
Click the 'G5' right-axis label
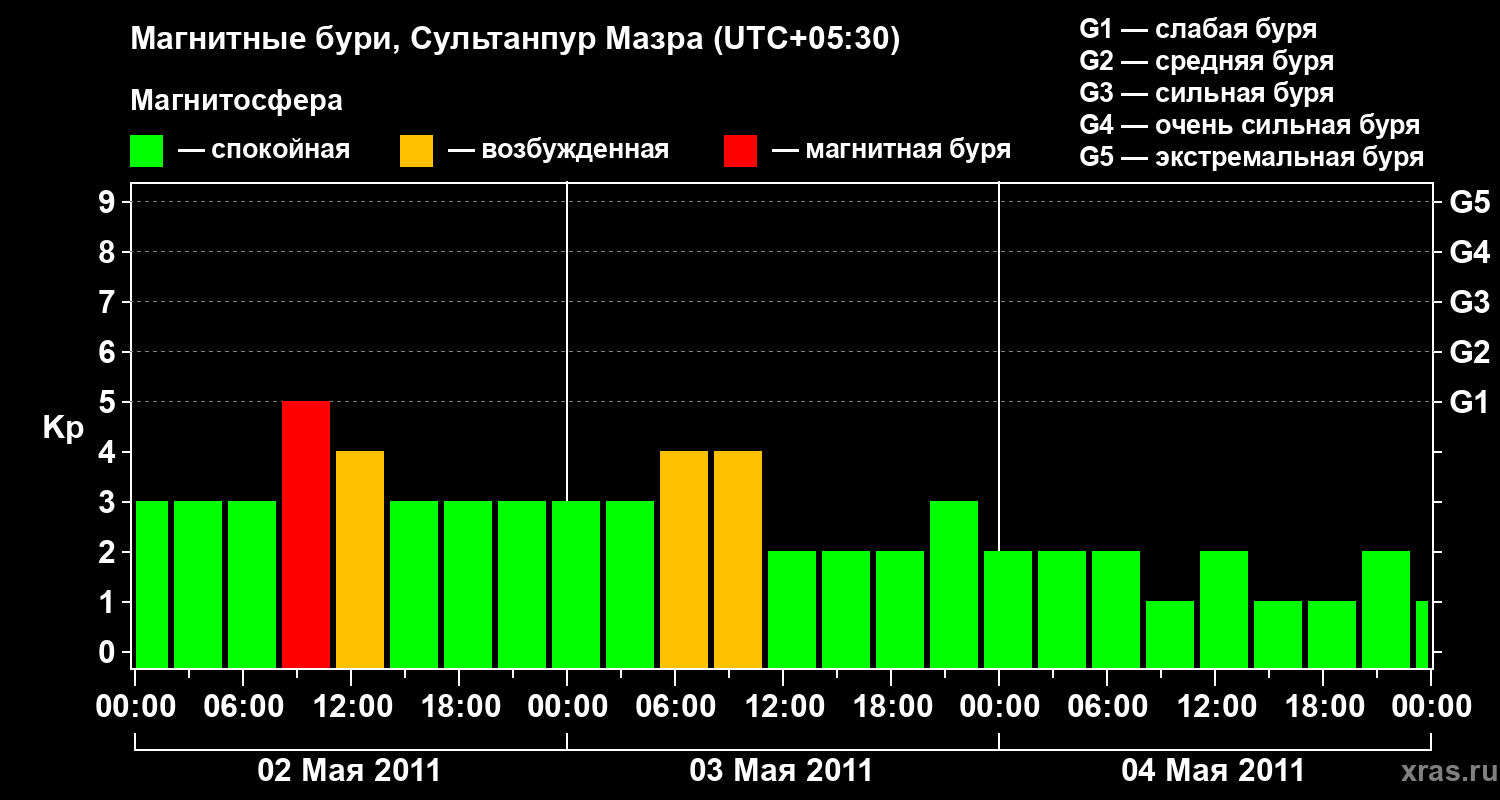[x=1470, y=202]
